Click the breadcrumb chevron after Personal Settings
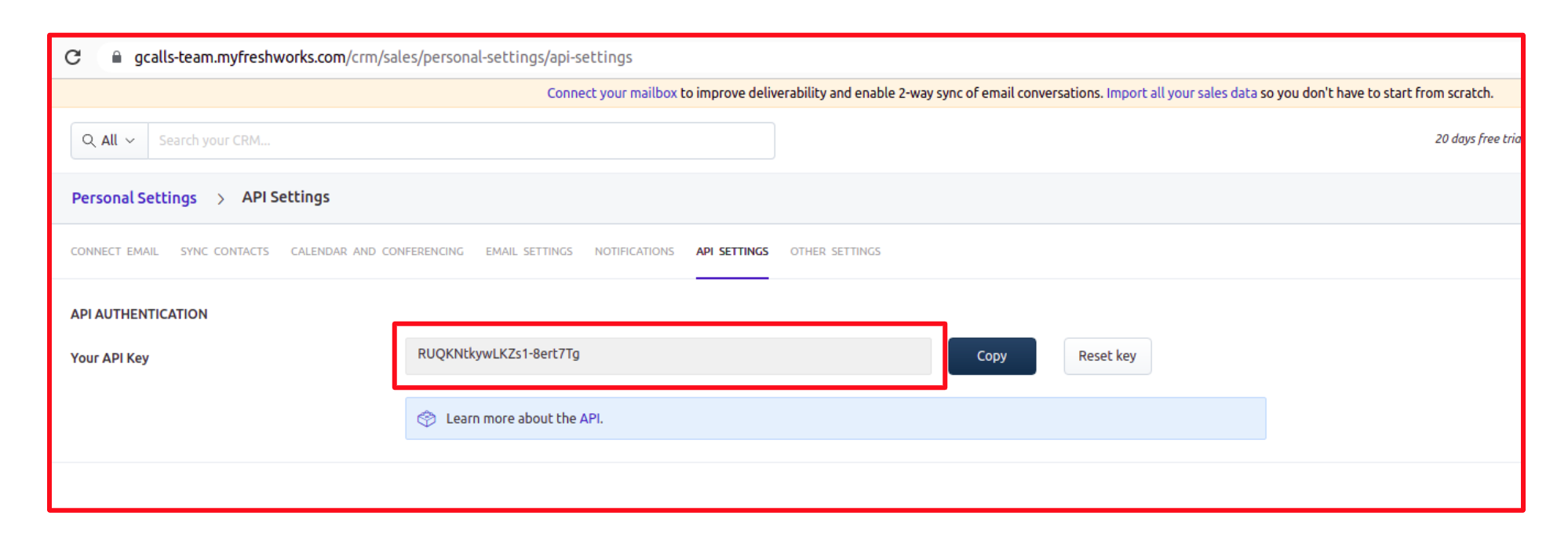Viewport: 1568px width, 549px height. click(221, 198)
